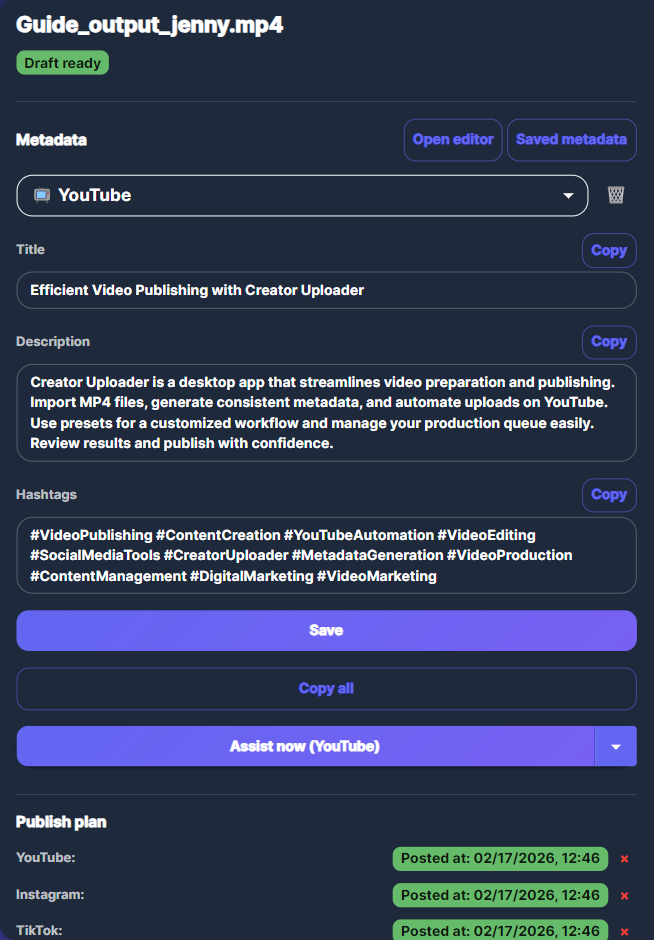The height and width of the screenshot is (940, 654).
Task: Click Copy all button
Action: tap(326, 688)
